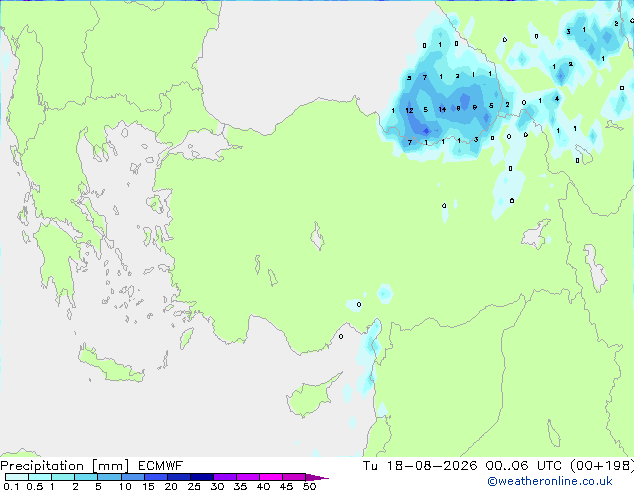Click the 35–40 mm legend swatch

(248, 477)
